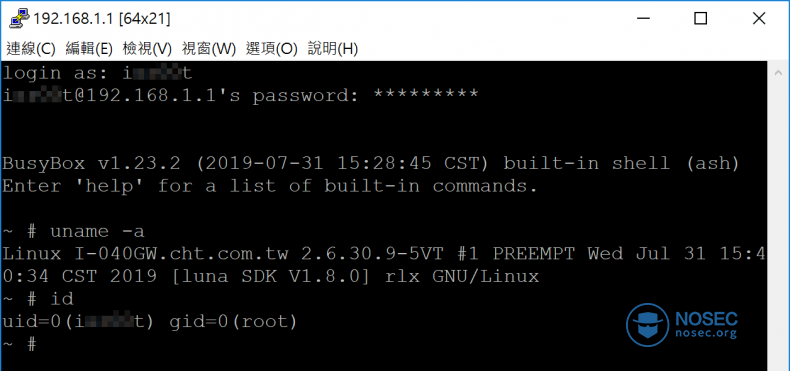790x371 pixels.
Task: Click the title bar text 192.168.1.1 [64x21]
Action: tap(102, 19)
